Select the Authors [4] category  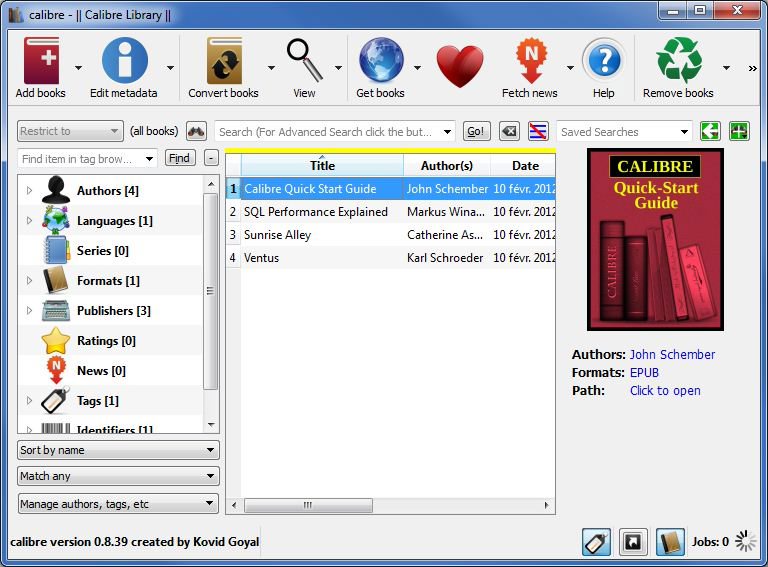click(110, 190)
